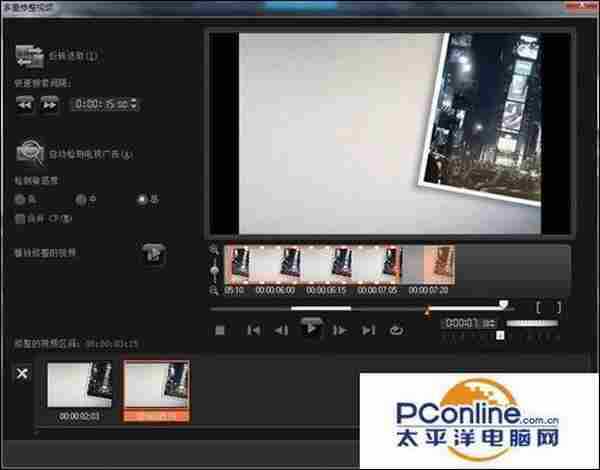Click the shuttle slider beside the timecode

point(532,323)
